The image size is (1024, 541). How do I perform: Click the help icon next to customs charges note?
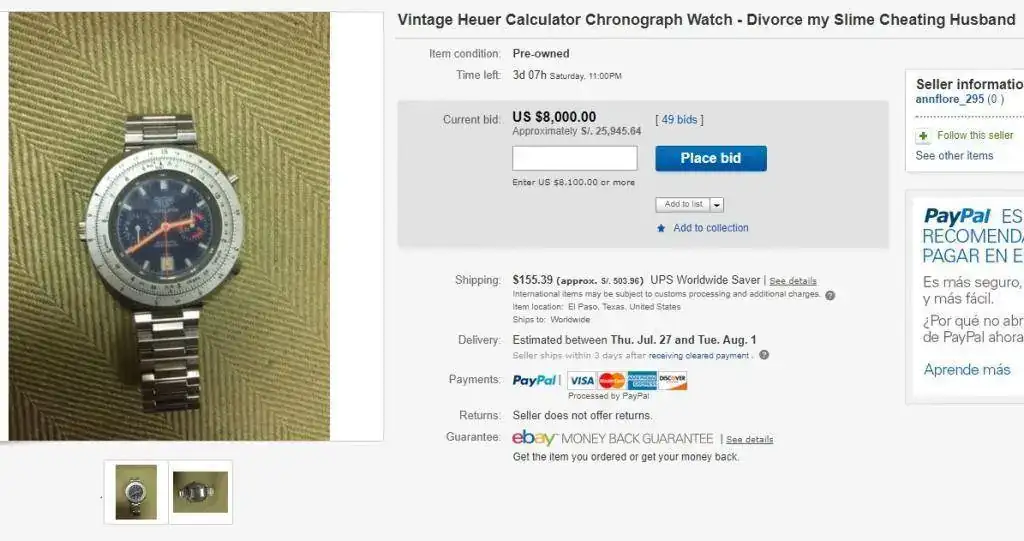(830, 295)
